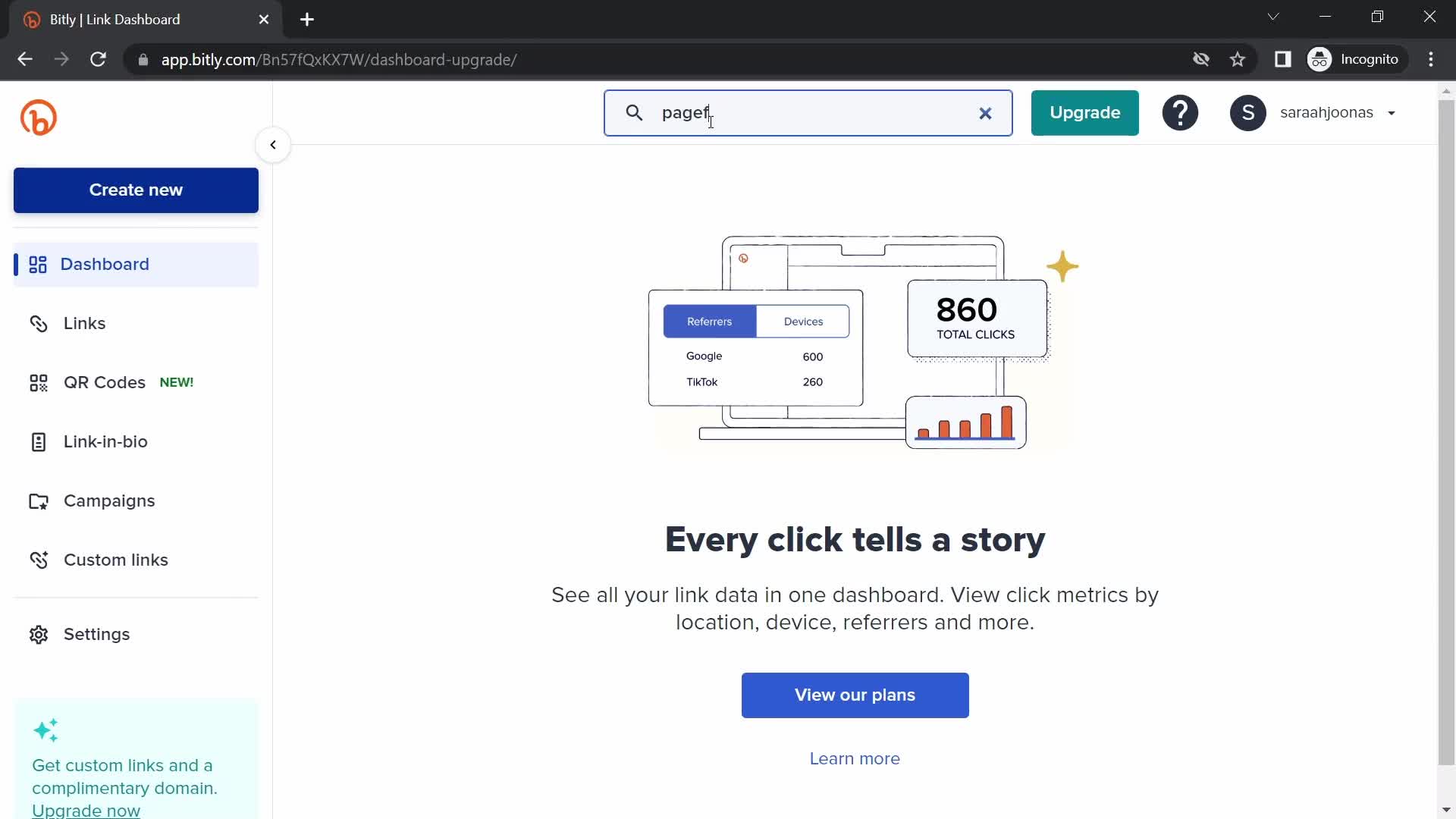Click the help question mark icon
Viewport: 1456px width, 819px height.
[x=1180, y=112]
